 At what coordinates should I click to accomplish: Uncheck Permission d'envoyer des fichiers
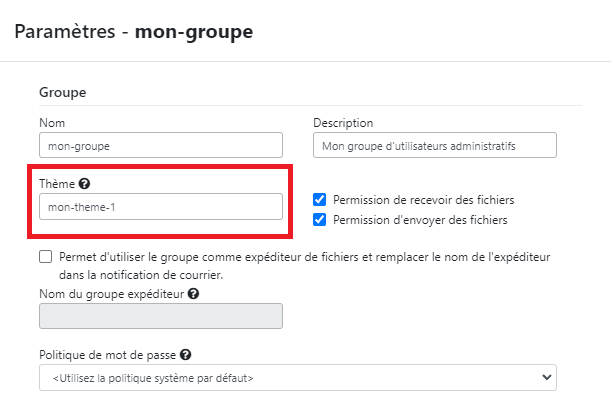[x=320, y=220]
